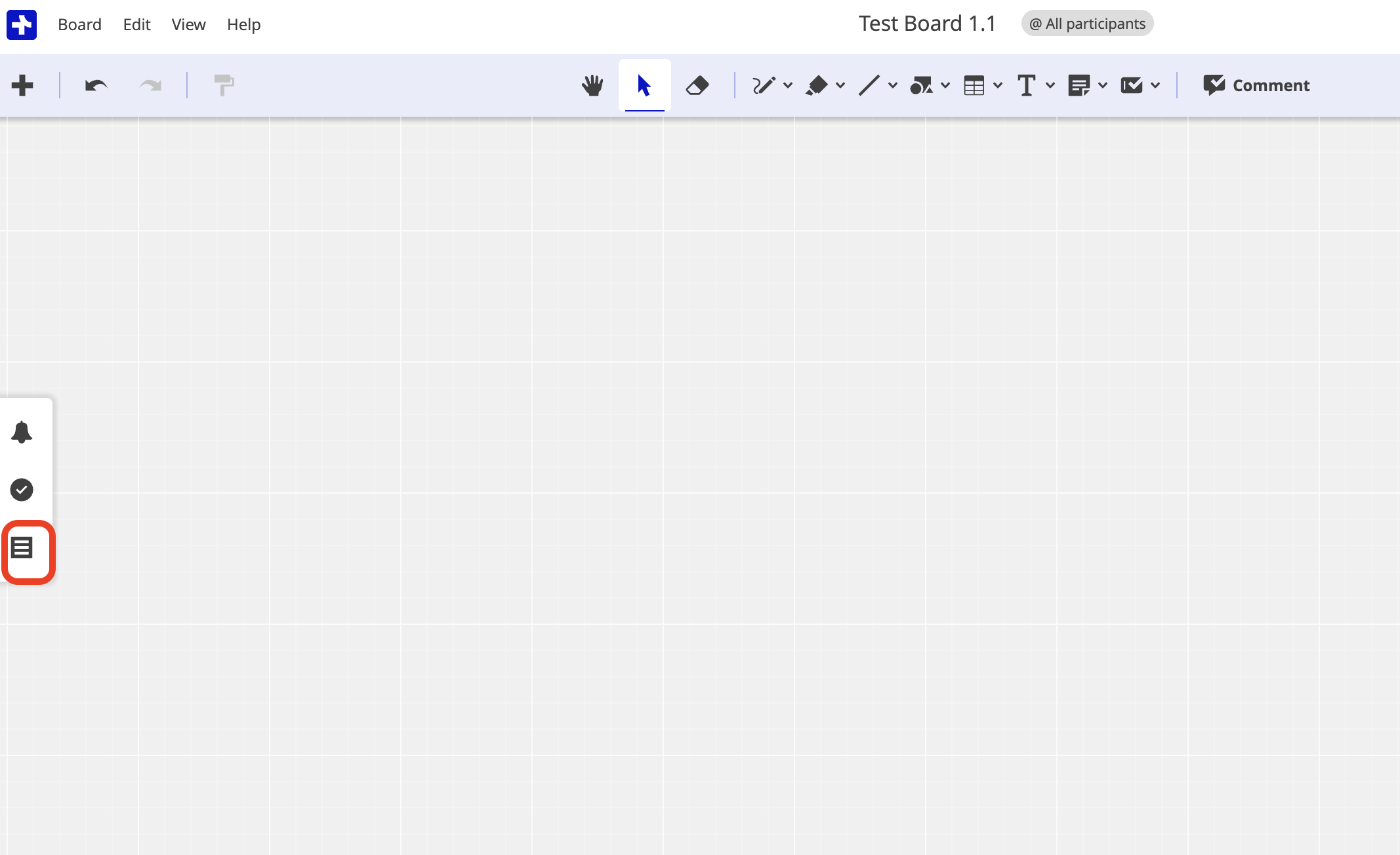Open notifications bell in side panel
Image resolution: width=1400 pixels, height=855 pixels.
[22, 432]
